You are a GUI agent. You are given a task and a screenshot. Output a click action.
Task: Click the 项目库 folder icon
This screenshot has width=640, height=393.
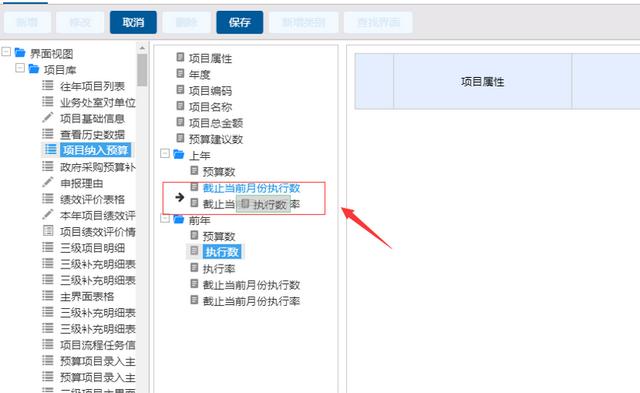click(34, 69)
